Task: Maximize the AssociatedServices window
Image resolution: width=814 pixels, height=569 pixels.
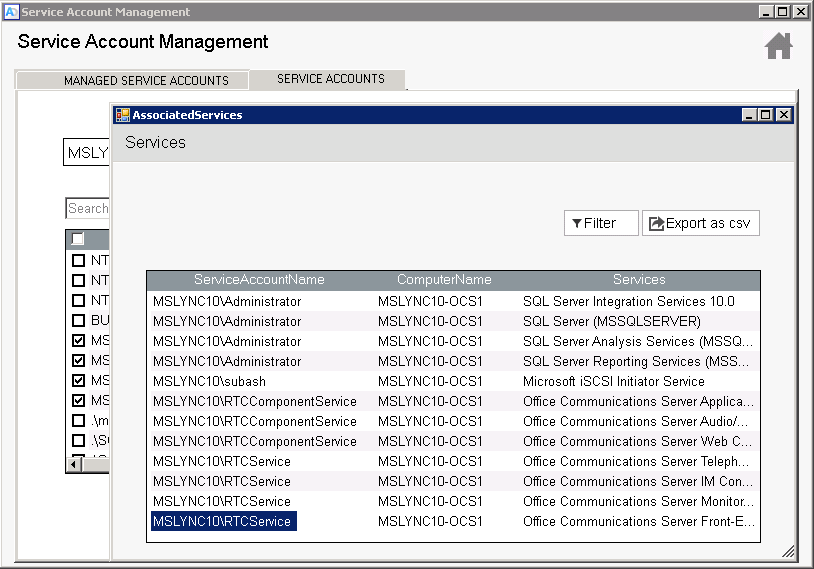Action: (x=766, y=115)
